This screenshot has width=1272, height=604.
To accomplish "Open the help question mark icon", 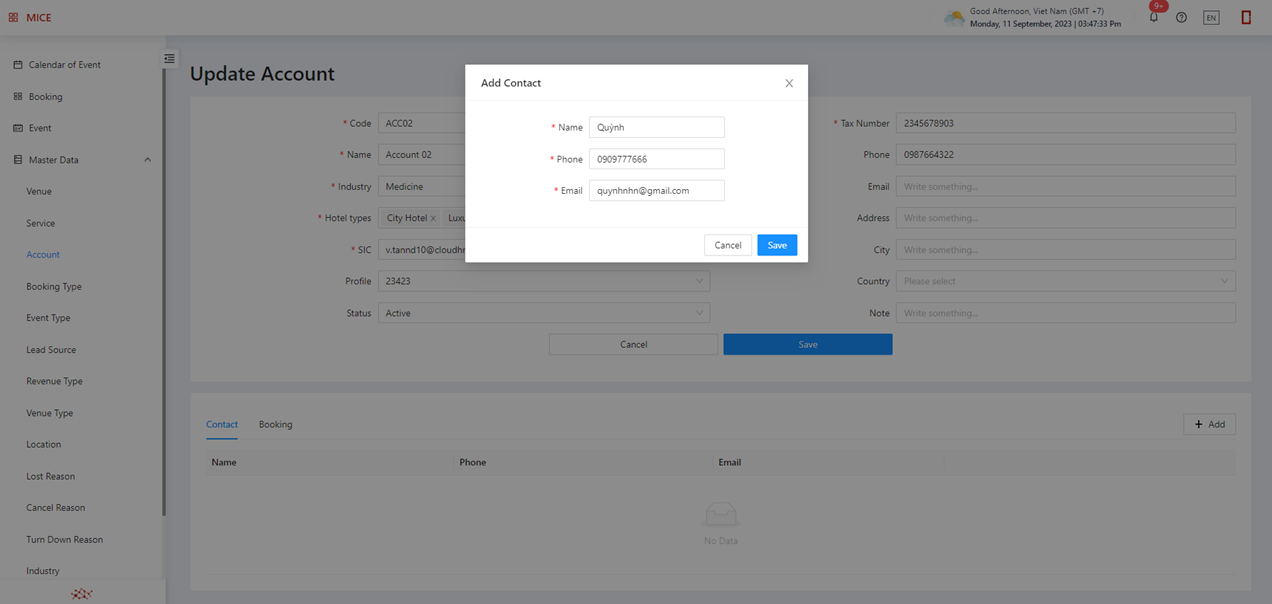I will [1181, 17].
